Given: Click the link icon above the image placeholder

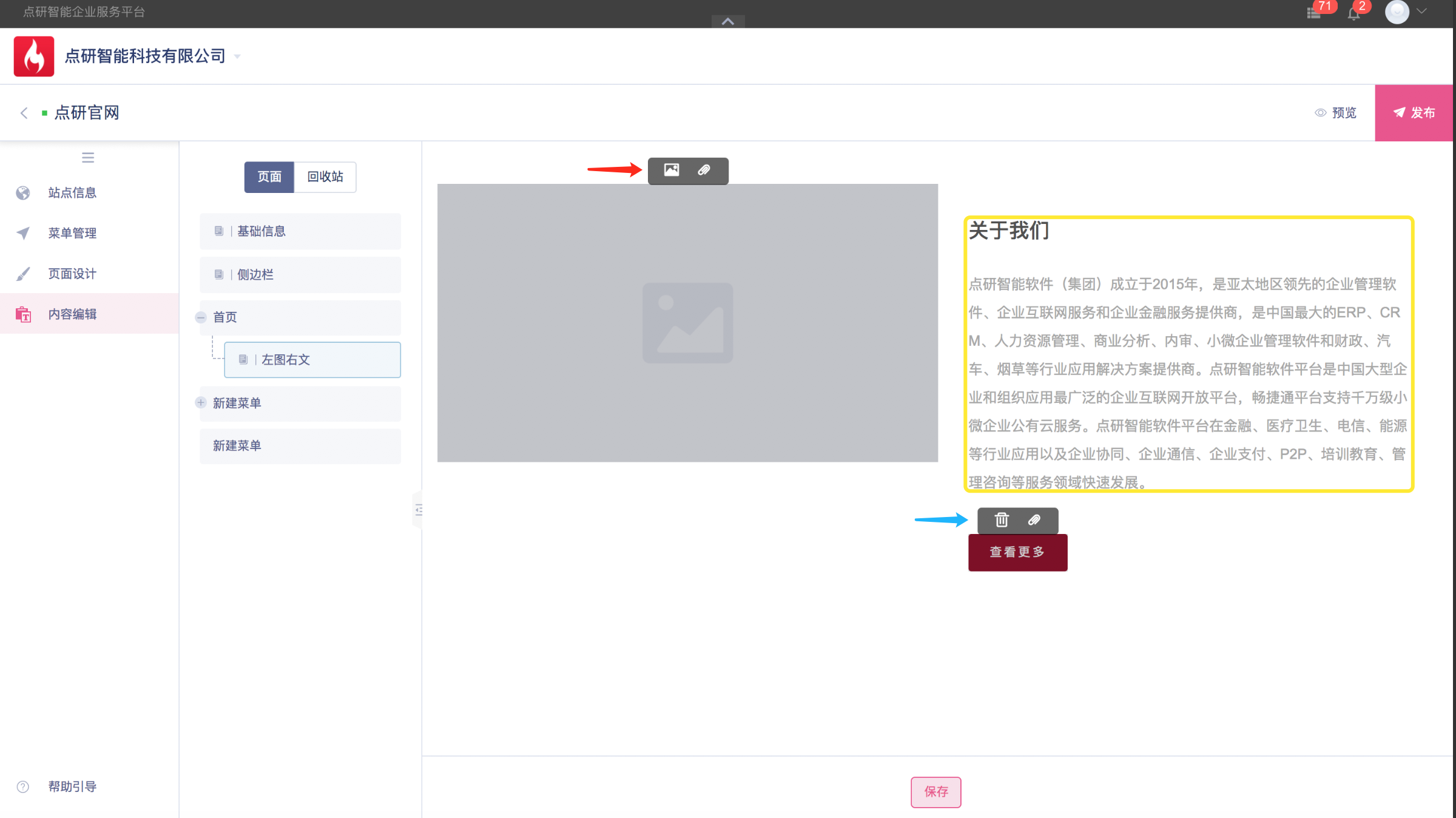Looking at the screenshot, I should 704,171.
